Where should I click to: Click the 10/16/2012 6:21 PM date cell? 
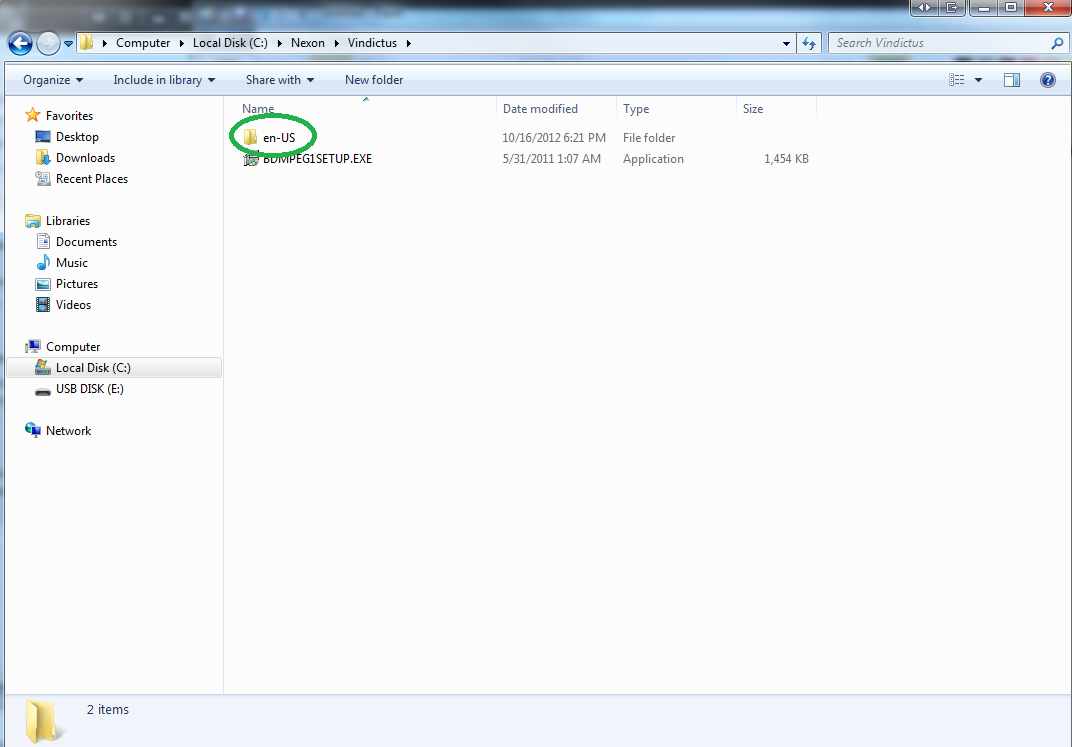(554, 137)
